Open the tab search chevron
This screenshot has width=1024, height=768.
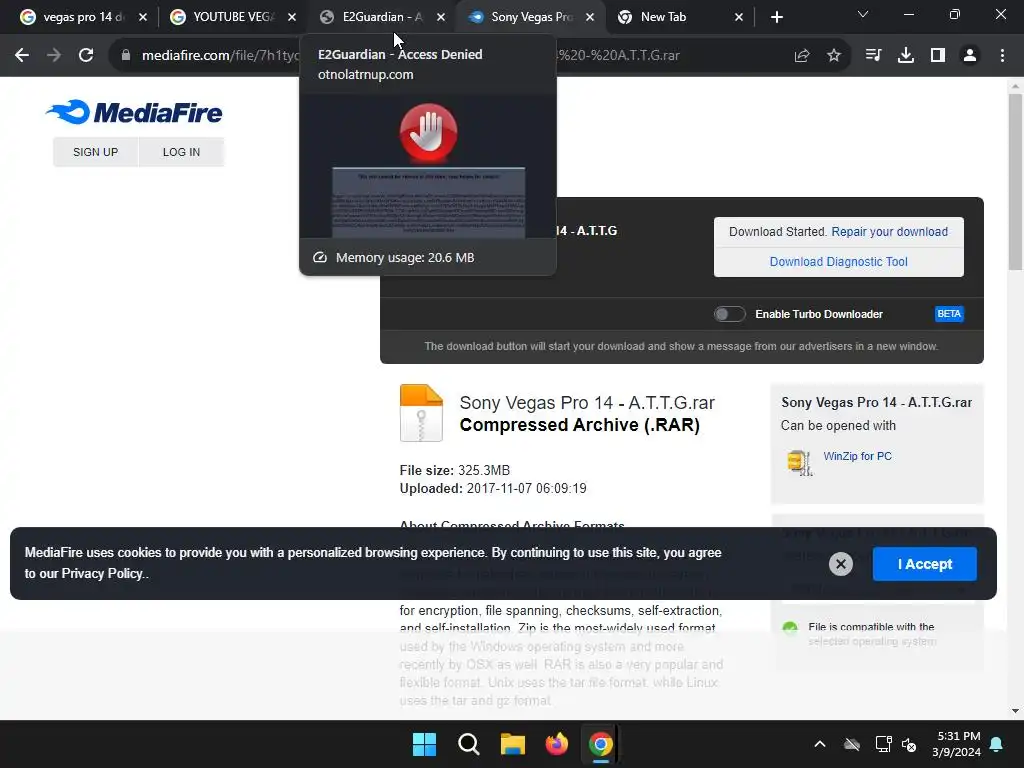pyautogui.click(x=863, y=14)
